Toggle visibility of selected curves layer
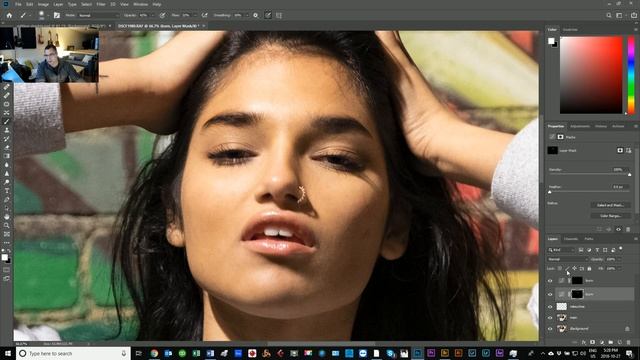The width and height of the screenshot is (640, 360). pos(550,294)
